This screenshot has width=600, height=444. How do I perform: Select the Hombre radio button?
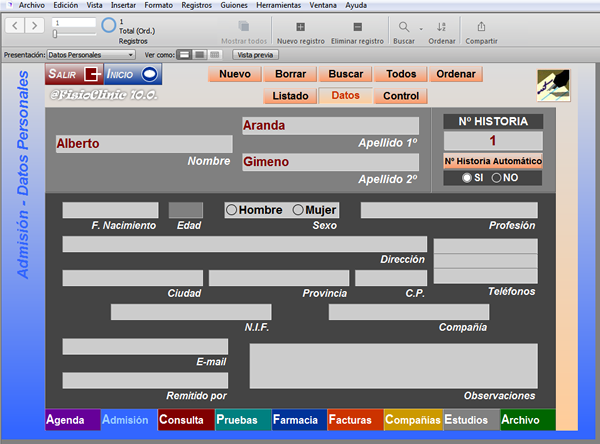coord(232,210)
